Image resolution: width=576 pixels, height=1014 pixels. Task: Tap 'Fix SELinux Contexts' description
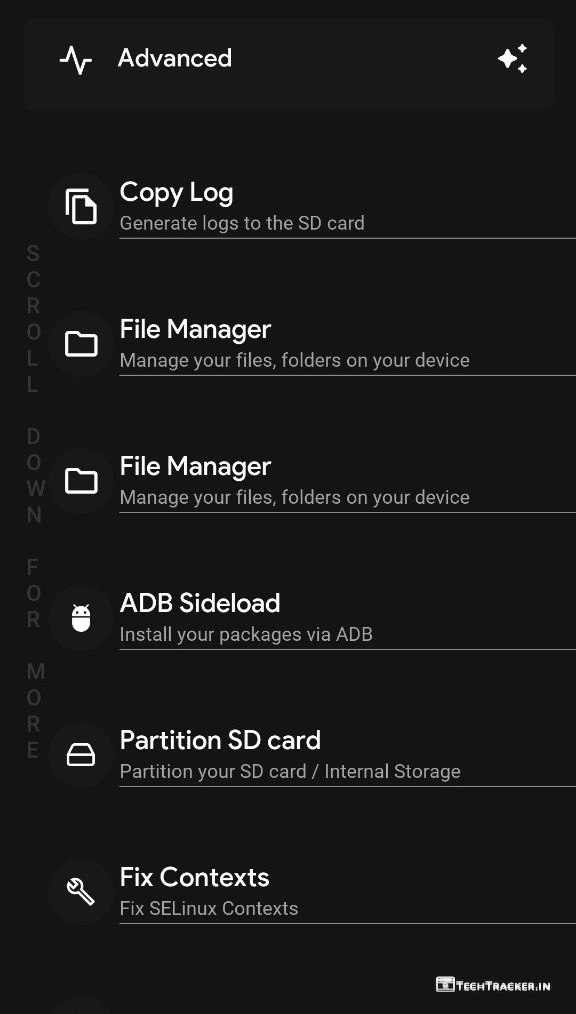point(209,909)
